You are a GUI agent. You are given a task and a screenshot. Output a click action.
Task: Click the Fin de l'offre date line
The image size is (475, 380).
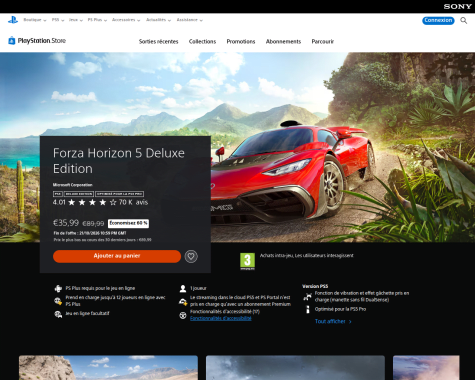pyautogui.click(x=90, y=233)
